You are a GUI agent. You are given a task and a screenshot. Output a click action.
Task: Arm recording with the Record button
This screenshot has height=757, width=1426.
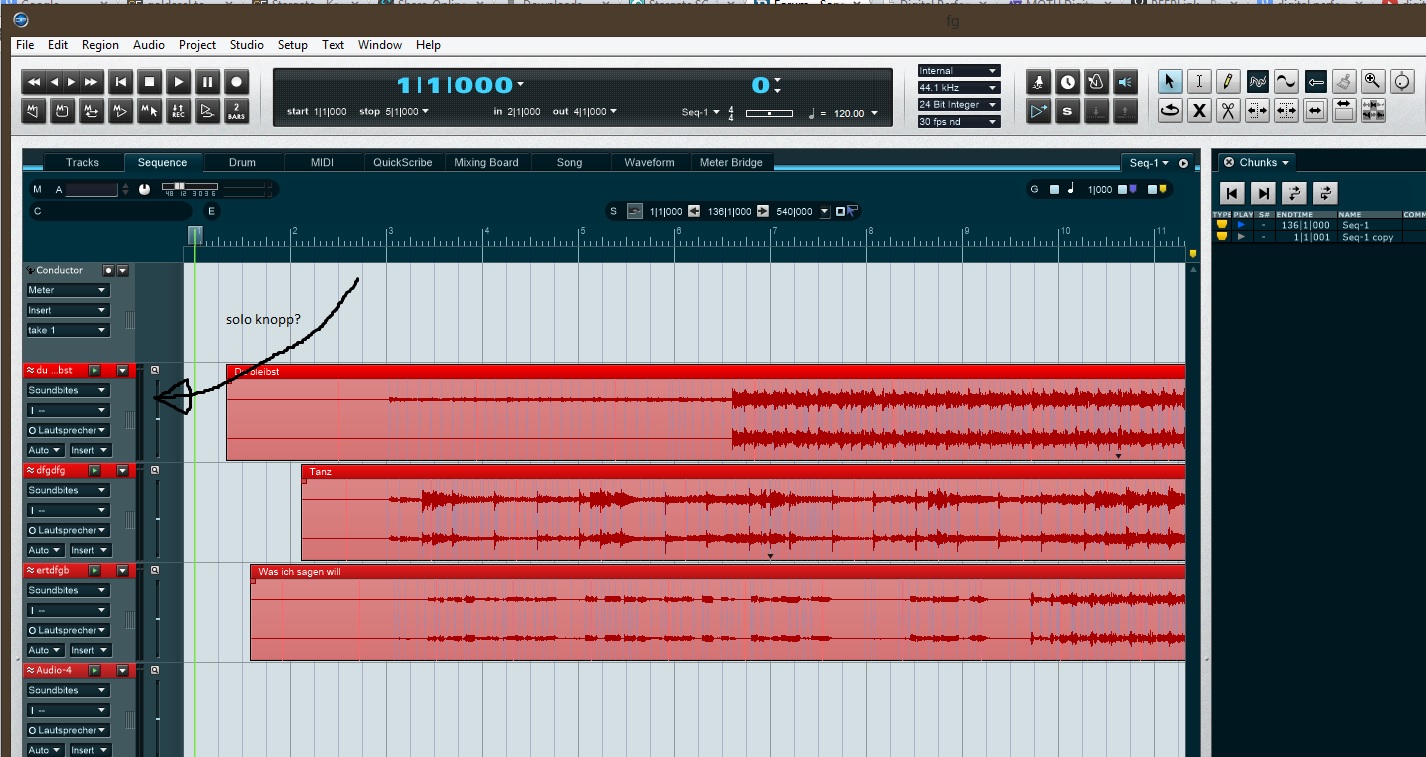(x=236, y=82)
